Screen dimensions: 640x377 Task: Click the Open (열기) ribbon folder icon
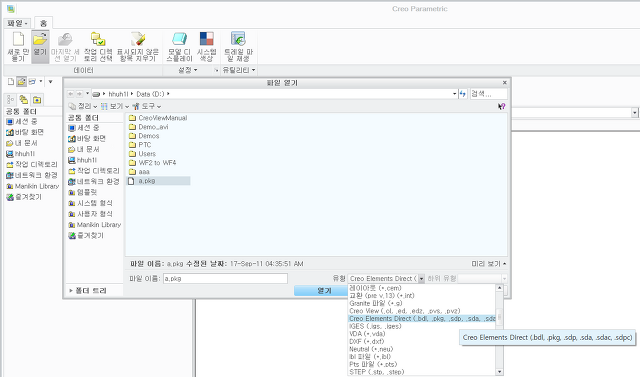(40, 39)
